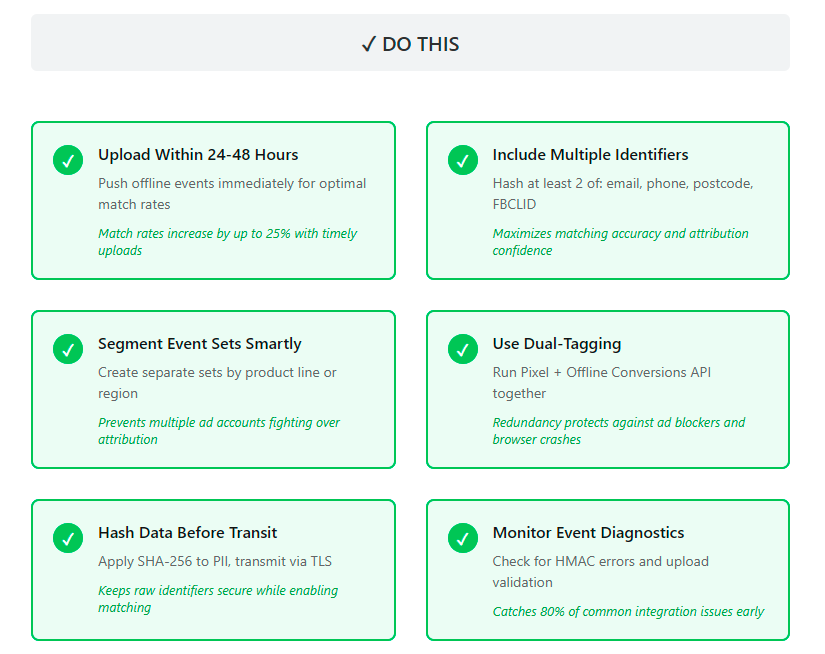Click the DO THIS header banner
The image size is (825, 654).
410,43
